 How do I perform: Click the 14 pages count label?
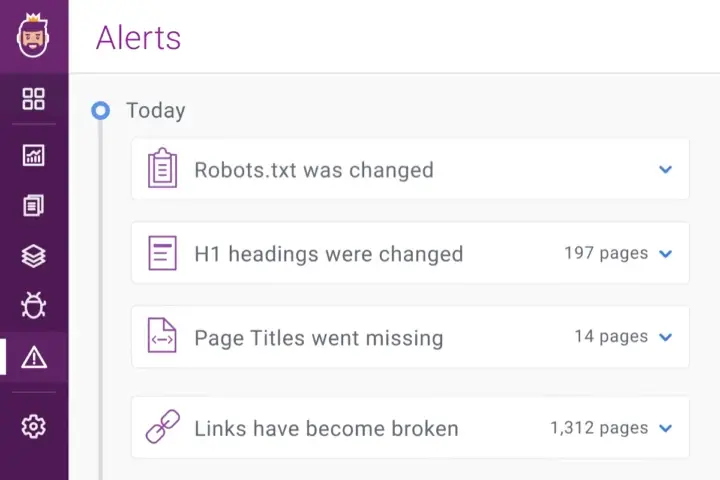[x=610, y=337]
